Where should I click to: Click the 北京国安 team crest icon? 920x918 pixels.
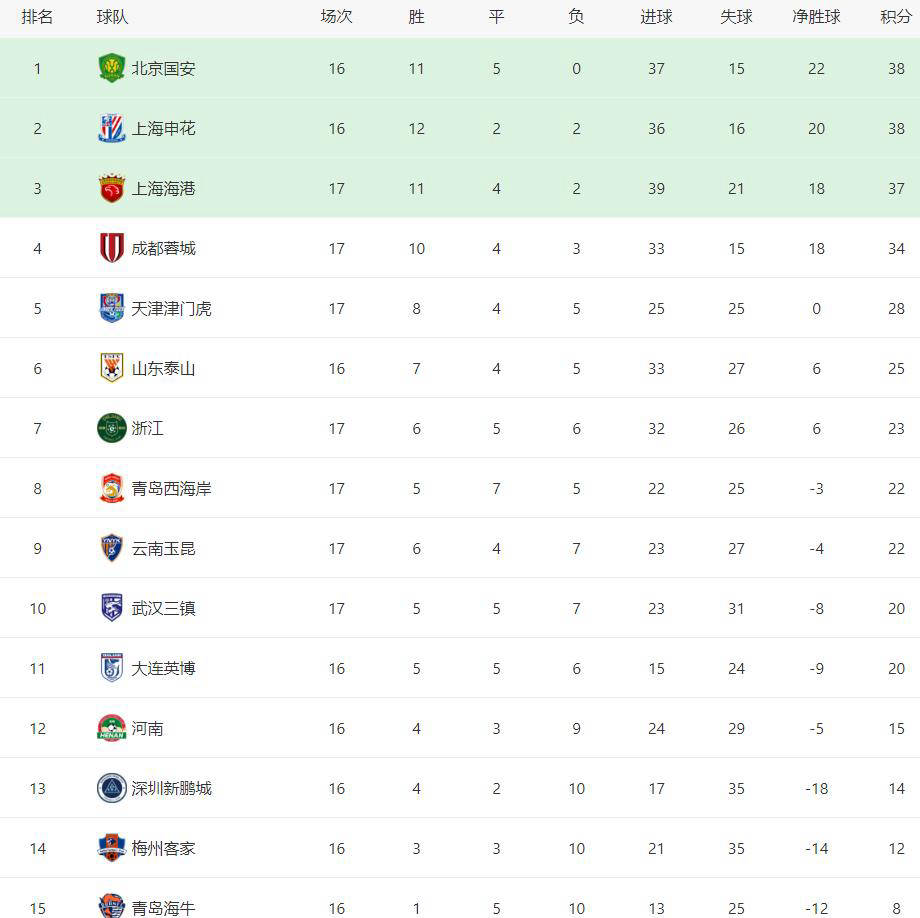tap(111, 68)
